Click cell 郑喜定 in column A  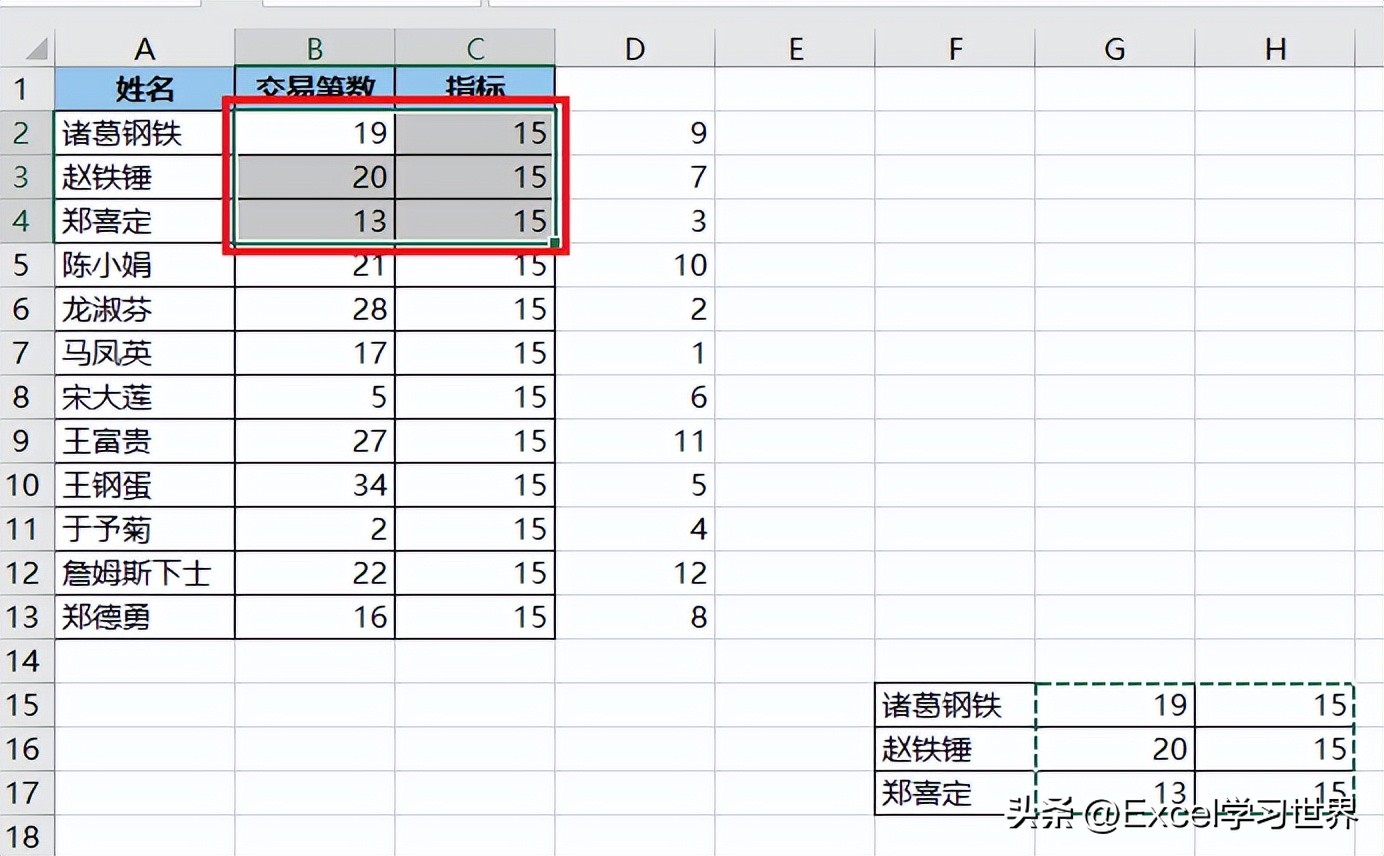click(145, 221)
